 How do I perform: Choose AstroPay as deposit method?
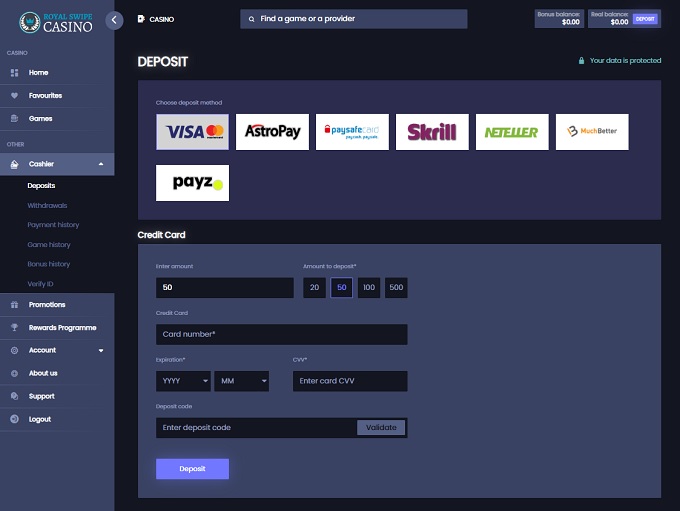click(272, 132)
